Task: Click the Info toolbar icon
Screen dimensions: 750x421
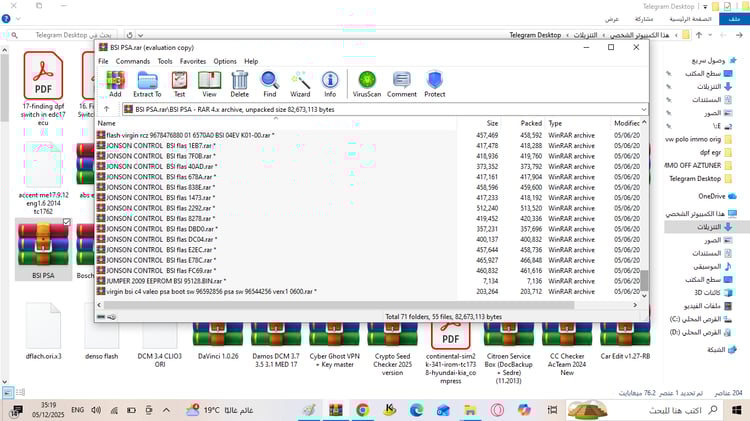Action: tap(330, 84)
